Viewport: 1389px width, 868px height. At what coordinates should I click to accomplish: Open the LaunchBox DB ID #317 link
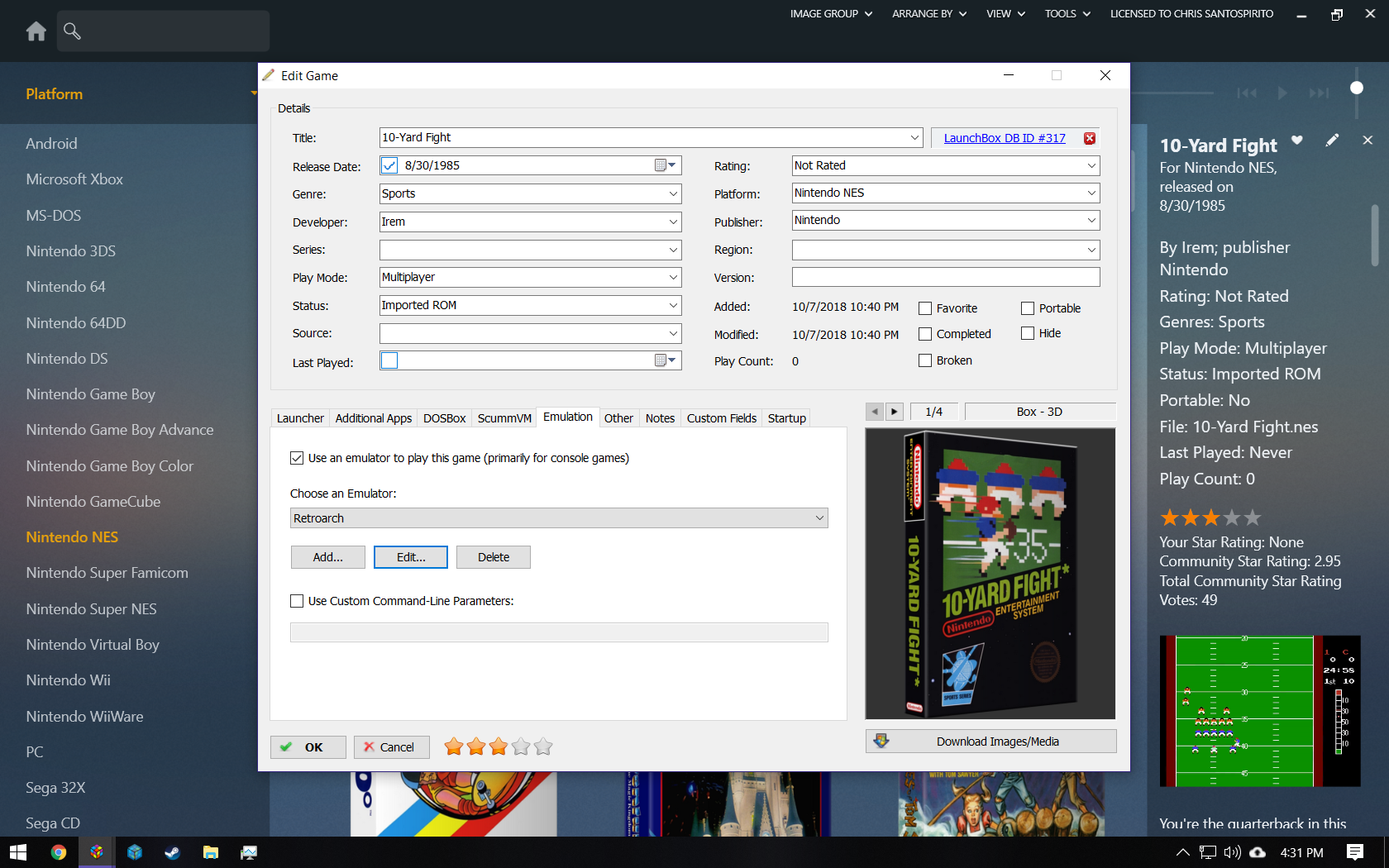(1005, 138)
